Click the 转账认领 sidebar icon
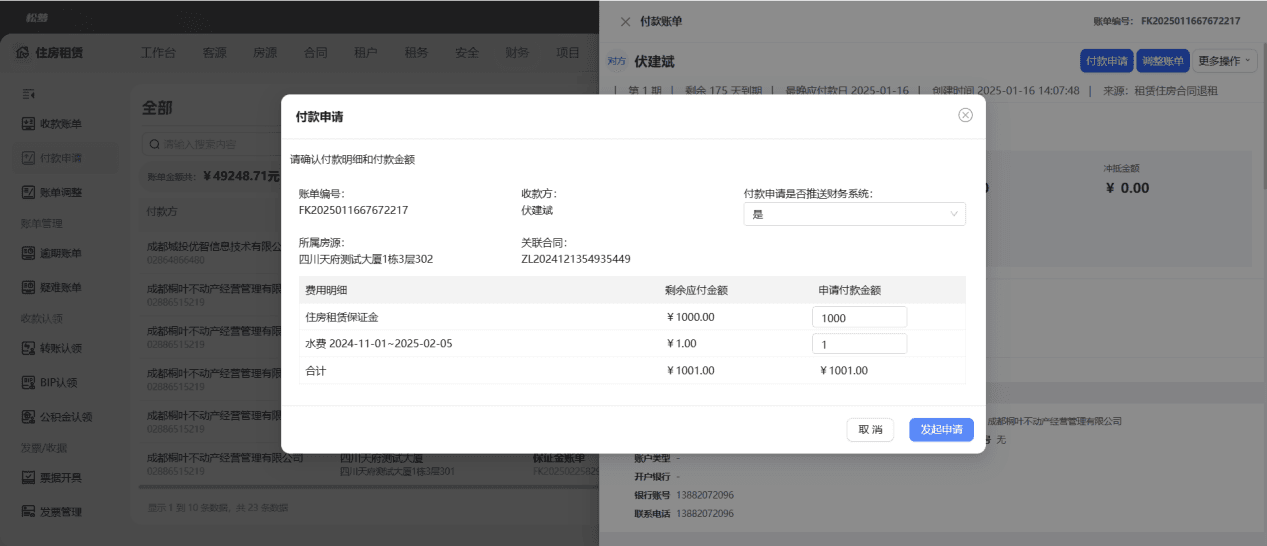 (29, 348)
